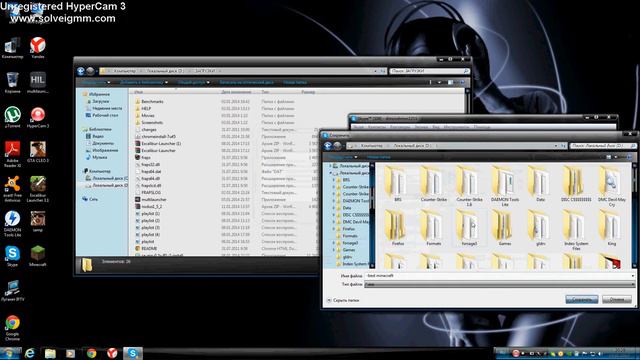Select the FRAPSLOG file in the list

tap(151, 193)
